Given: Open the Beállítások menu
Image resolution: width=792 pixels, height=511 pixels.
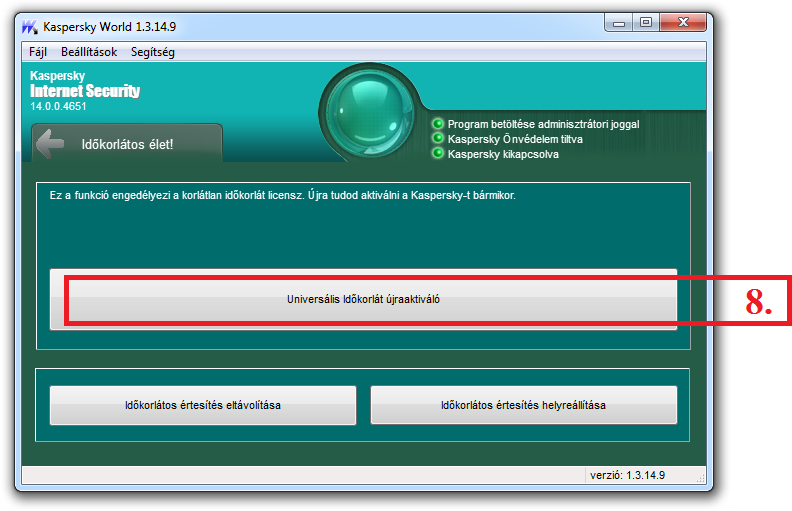Looking at the screenshot, I should click(89, 52).
